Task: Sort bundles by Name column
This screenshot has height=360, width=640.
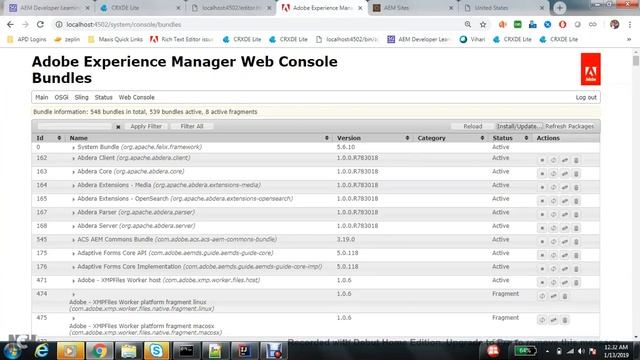Action: [199, 138]
